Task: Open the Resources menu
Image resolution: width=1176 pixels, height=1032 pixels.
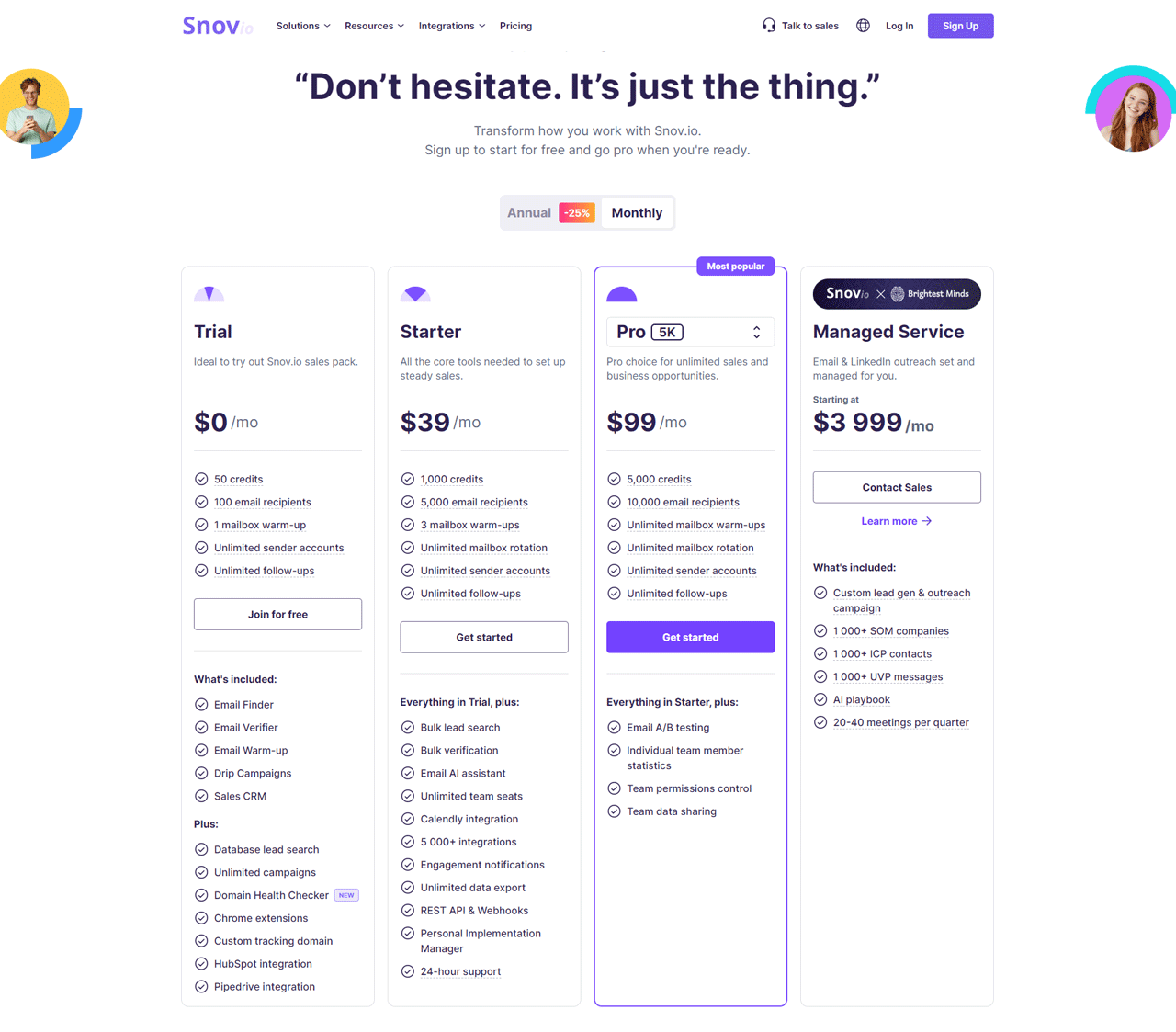Action: click(x=374, y=26)
